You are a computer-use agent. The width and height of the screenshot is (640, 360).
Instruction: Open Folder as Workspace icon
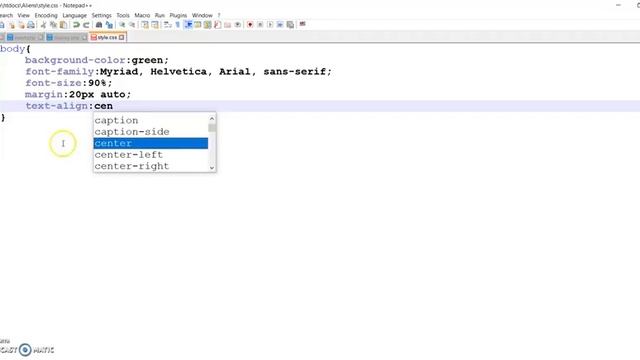point(228,25)
